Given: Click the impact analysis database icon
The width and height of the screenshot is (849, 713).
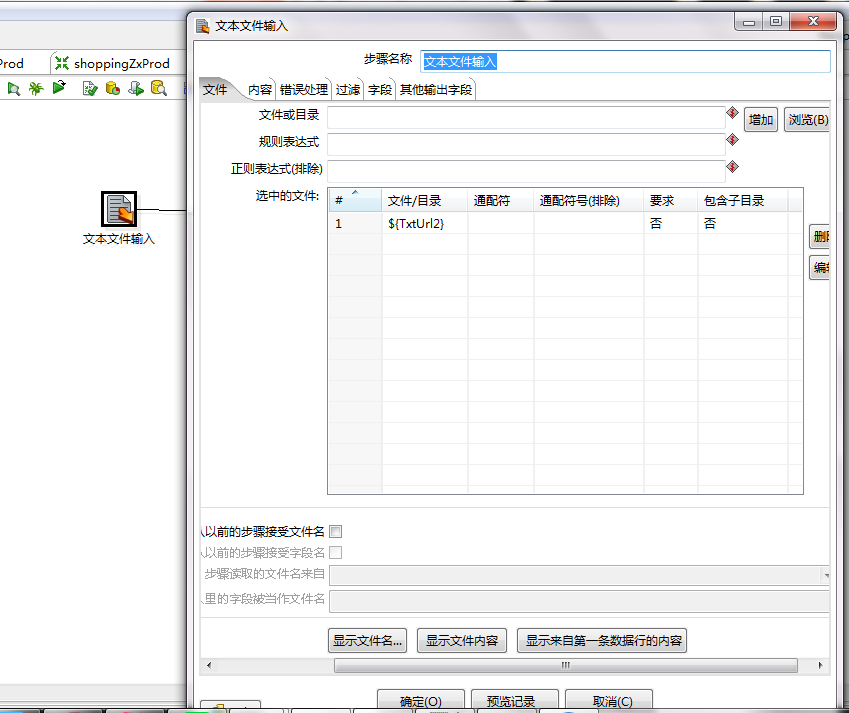Looking at the screenshot, I should point(111,88).
